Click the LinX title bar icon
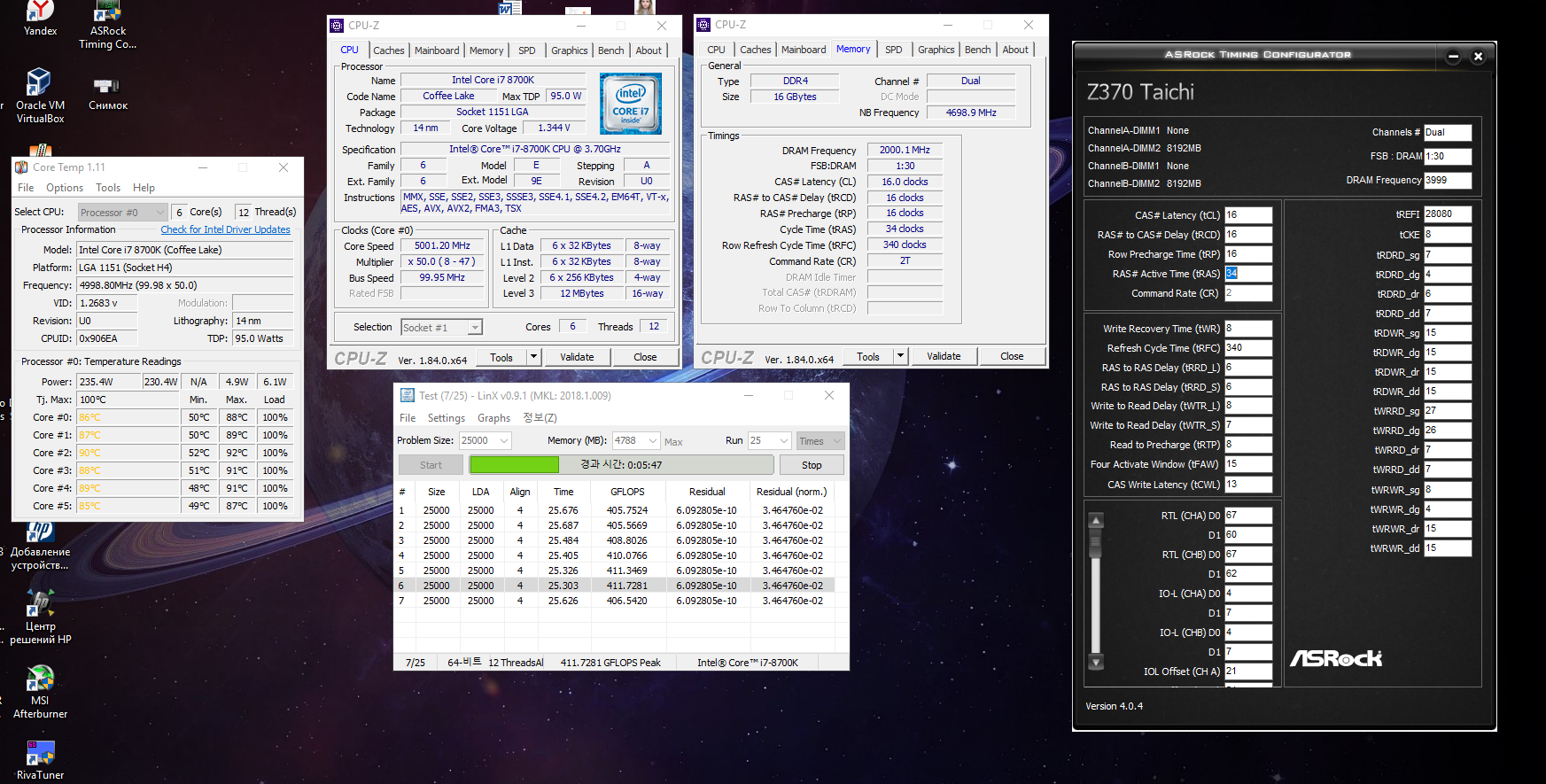The height and width of the screenshot is (784, 1546). pos(408,395)
